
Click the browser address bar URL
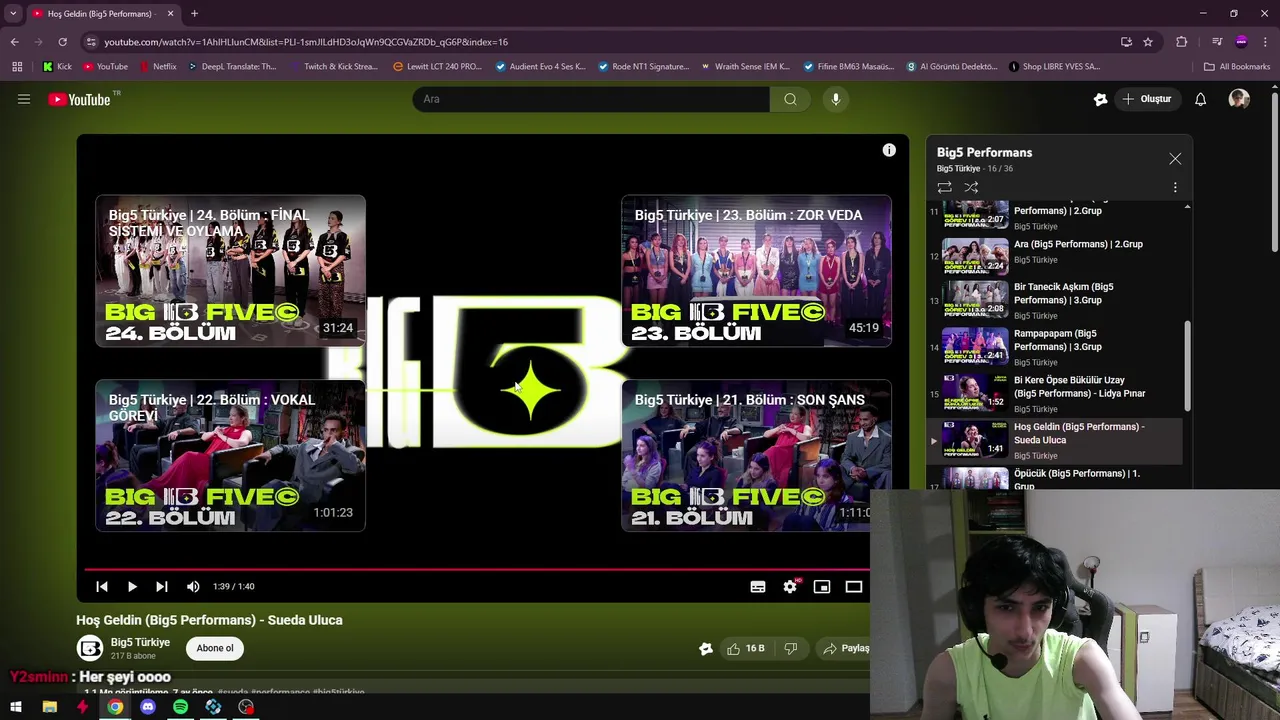click(x=306, y=42)
